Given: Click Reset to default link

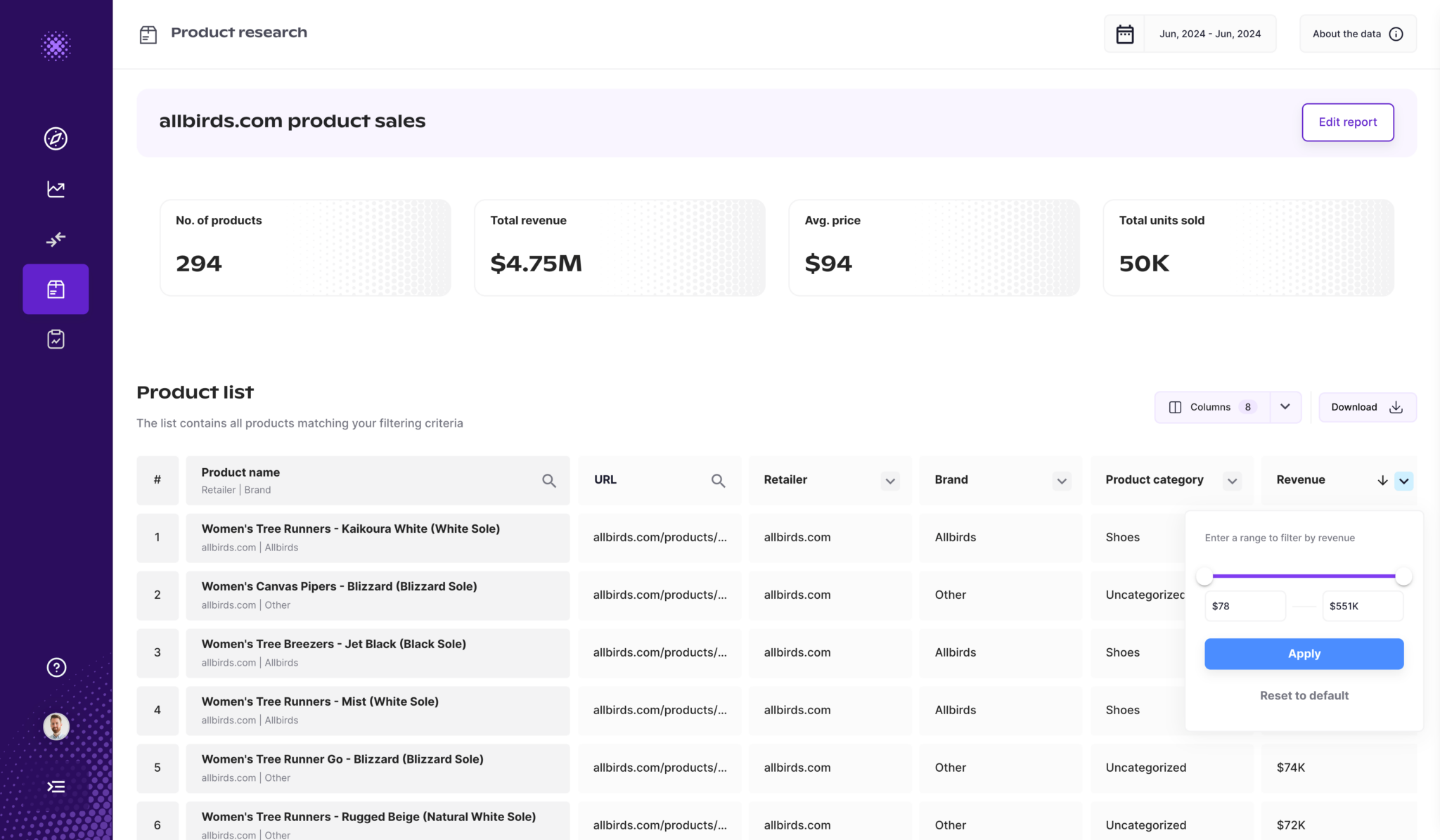Looking at the screenshot, I should point(1304,695).
